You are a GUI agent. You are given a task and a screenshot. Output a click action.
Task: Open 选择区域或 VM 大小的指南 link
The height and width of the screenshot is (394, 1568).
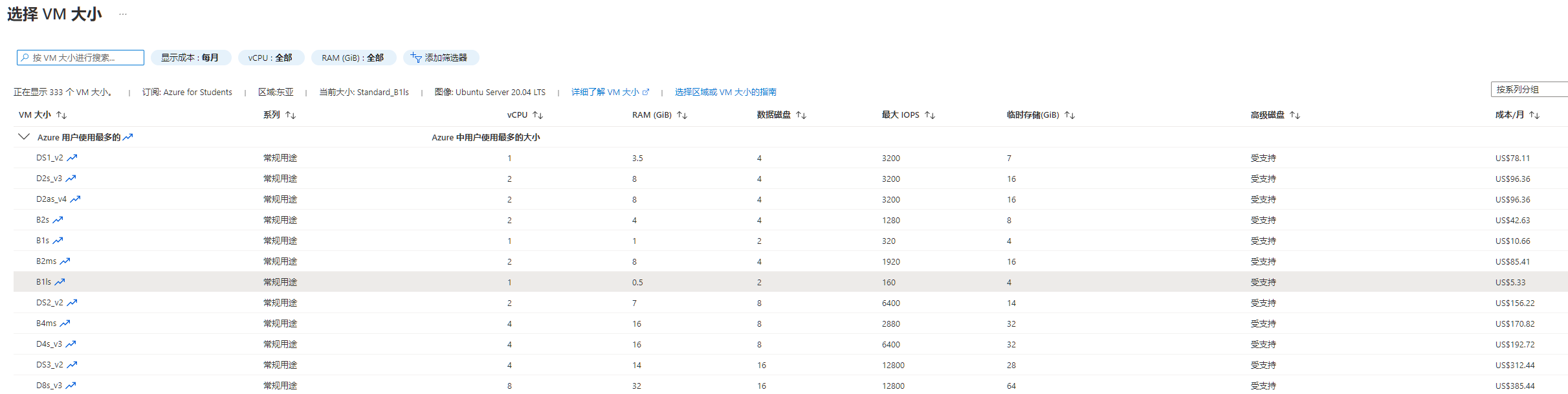(725, 92)
